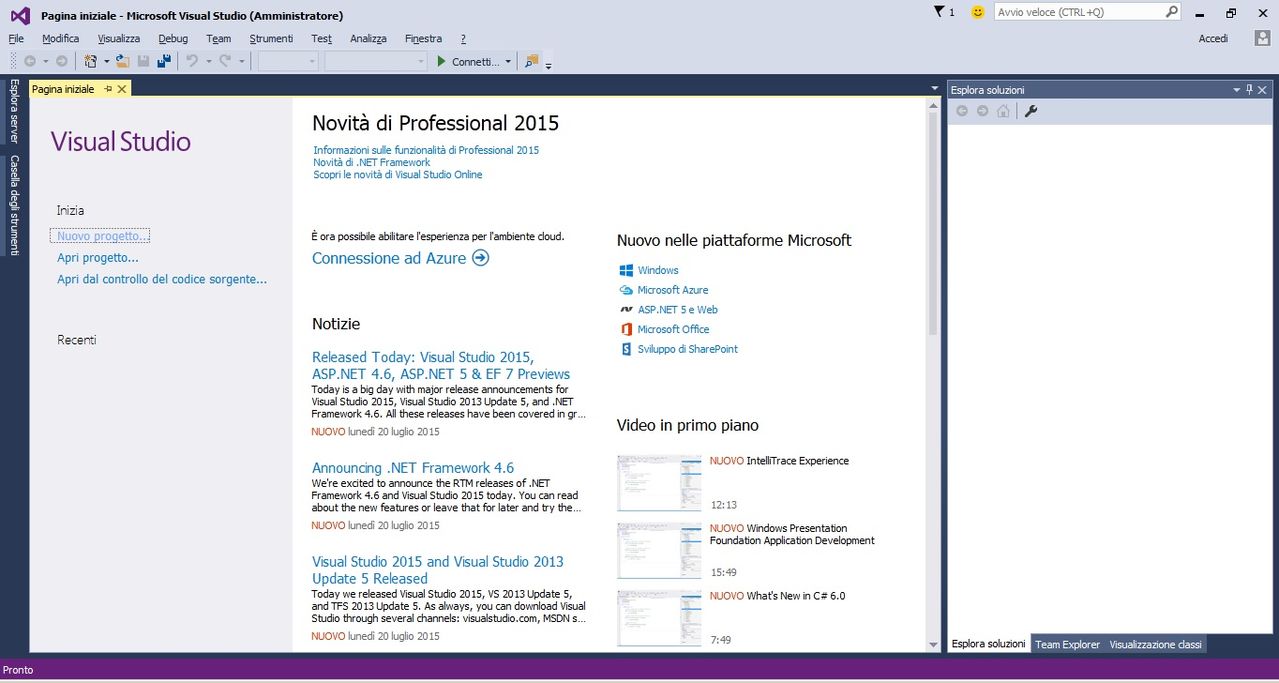
Task: Click the SharePoint development icon
Action: (x=626, y=349)
